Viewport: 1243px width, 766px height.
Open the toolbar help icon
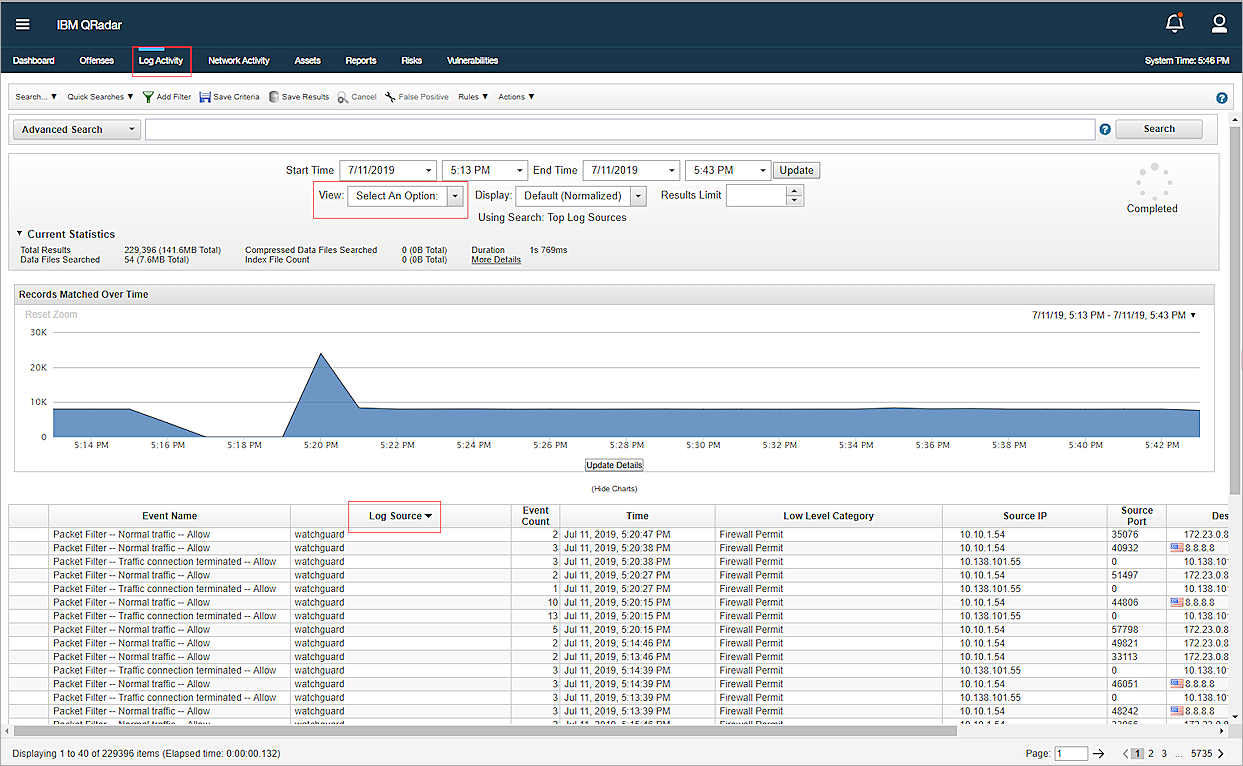pos(1221,98)
